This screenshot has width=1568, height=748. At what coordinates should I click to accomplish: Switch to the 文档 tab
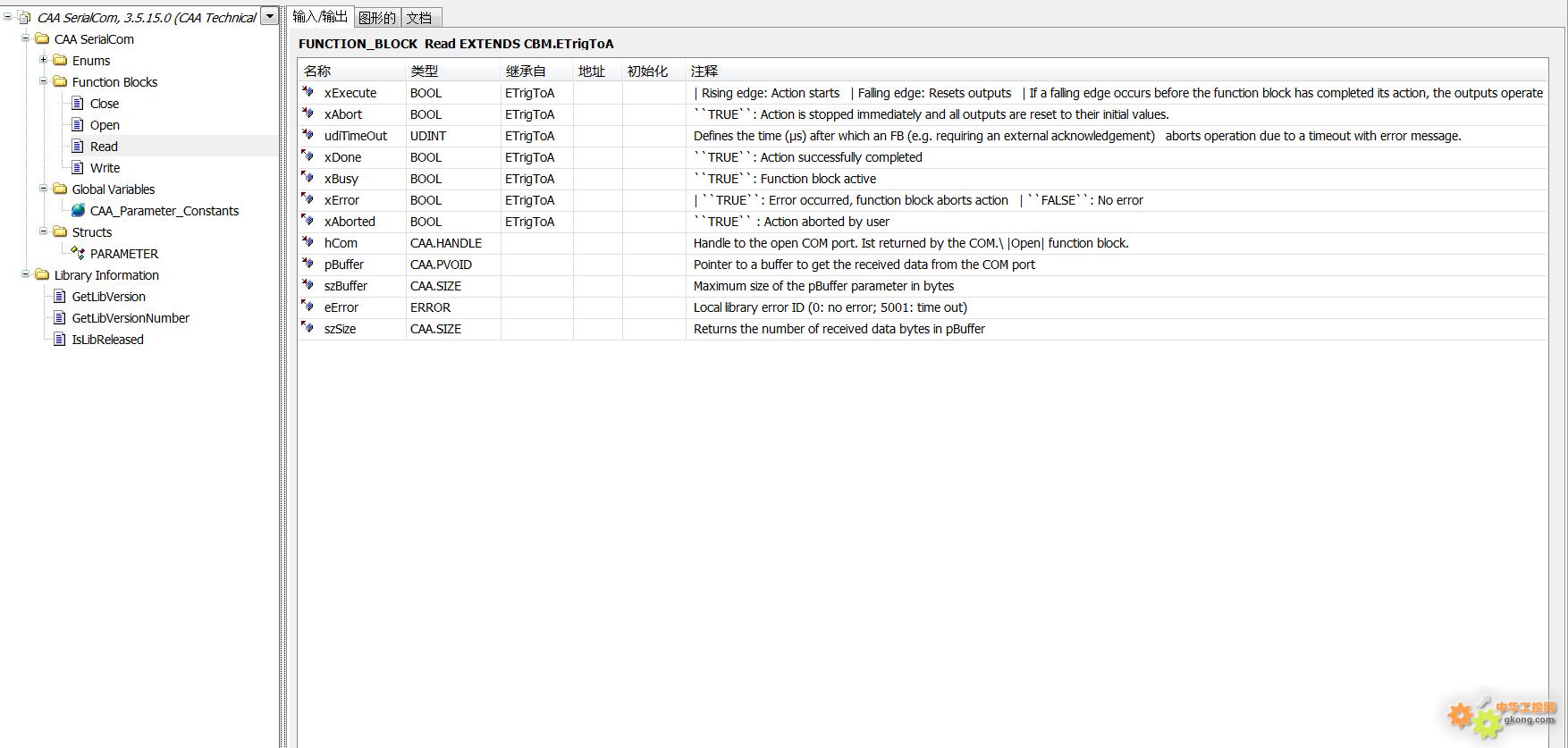pos(420,18)
